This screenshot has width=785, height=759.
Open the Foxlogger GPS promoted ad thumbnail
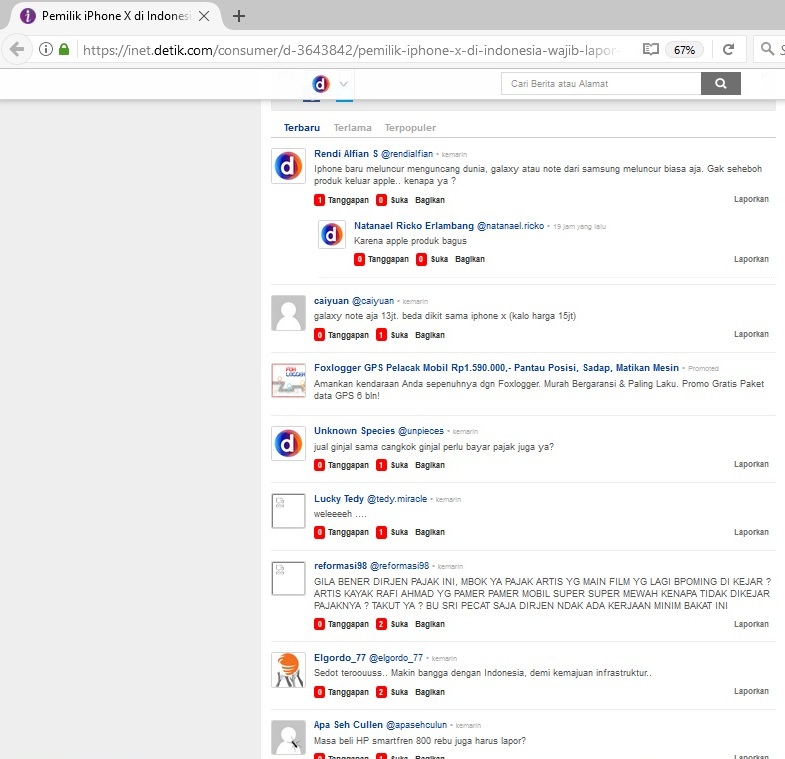[x=288, y=380]
